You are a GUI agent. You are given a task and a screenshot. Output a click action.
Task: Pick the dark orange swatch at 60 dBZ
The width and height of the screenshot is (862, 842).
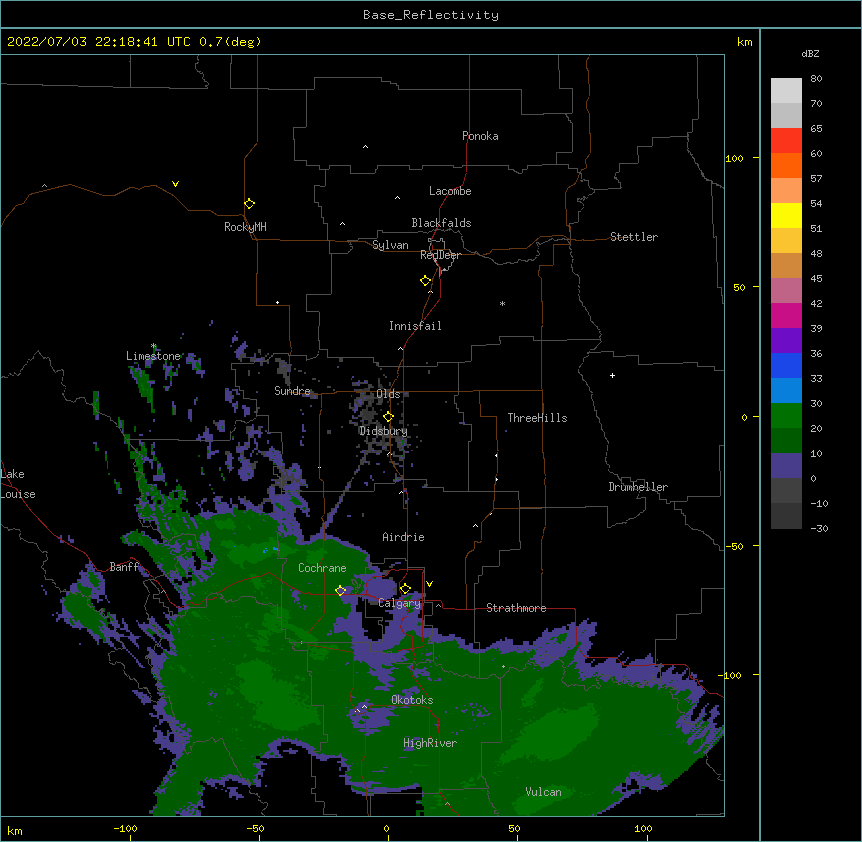click(786, 165)
